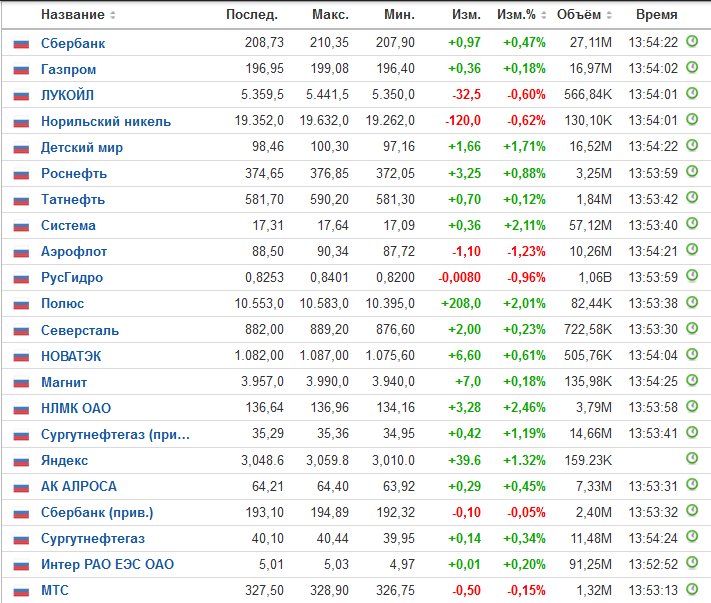Screen dimensions: 711x603
Task: Open the Детский мир stock link
Action: click(x=82, y=147)
